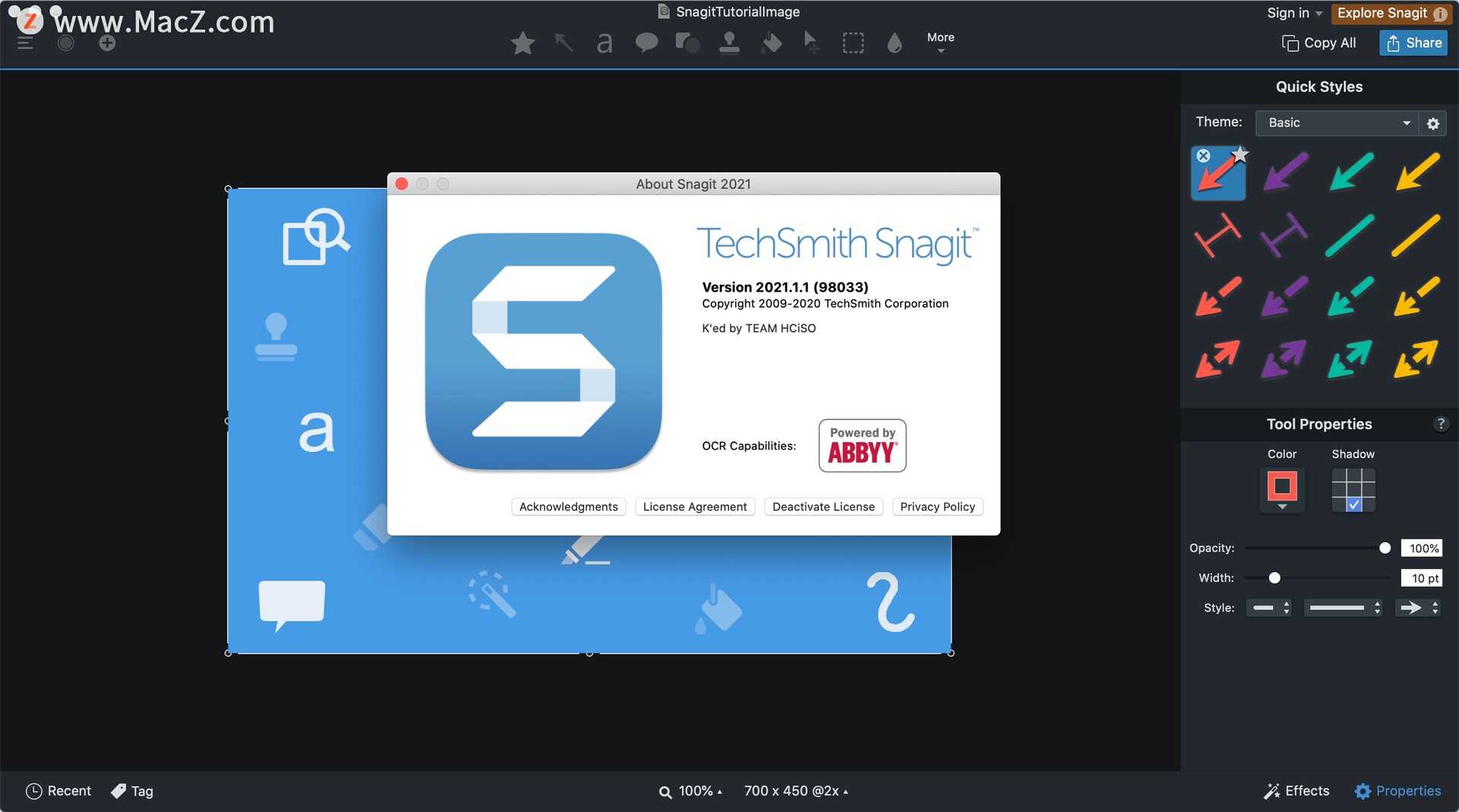
Task: Remove the selected red arrow quick style
Action: 1203,156
